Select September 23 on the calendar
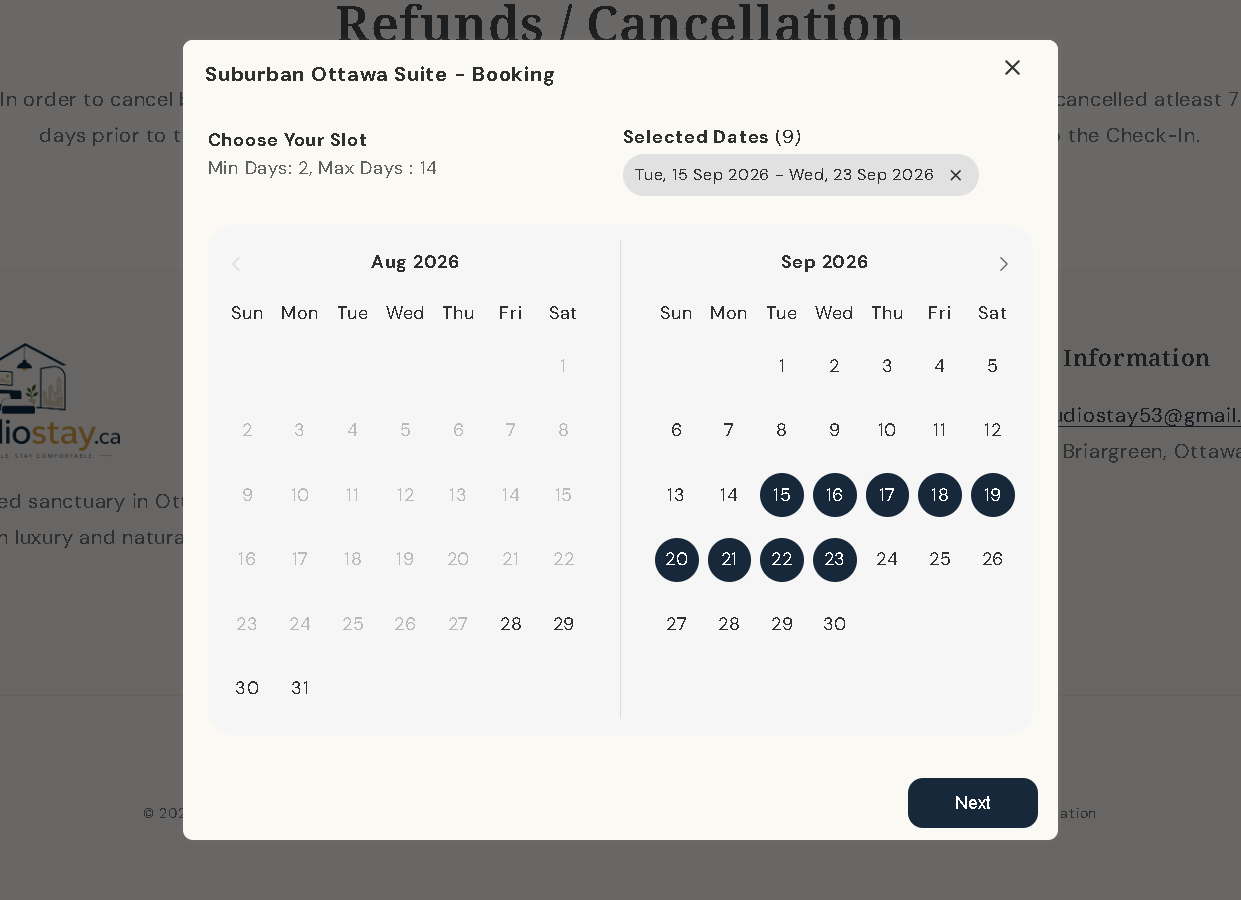The width and height of the screenshot is (1241, 900). click(x=834, y=559)
